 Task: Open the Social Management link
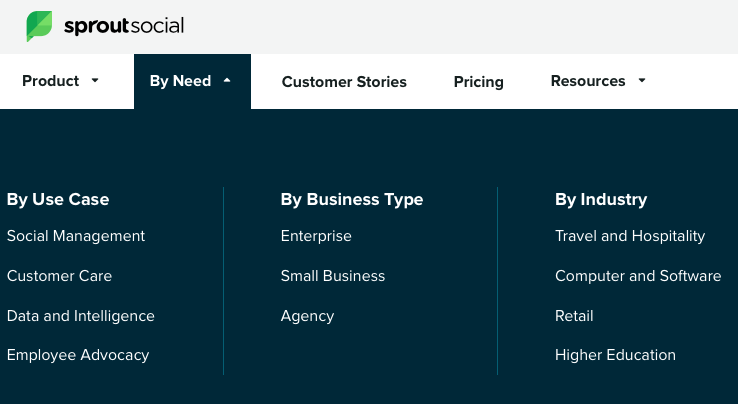[x=76, y=236]
